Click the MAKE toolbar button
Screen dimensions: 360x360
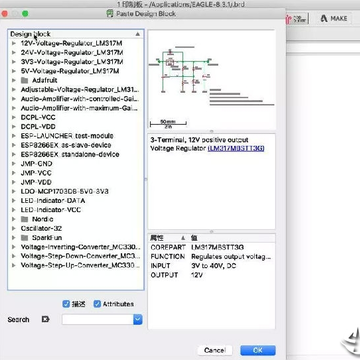click(334, 19)
